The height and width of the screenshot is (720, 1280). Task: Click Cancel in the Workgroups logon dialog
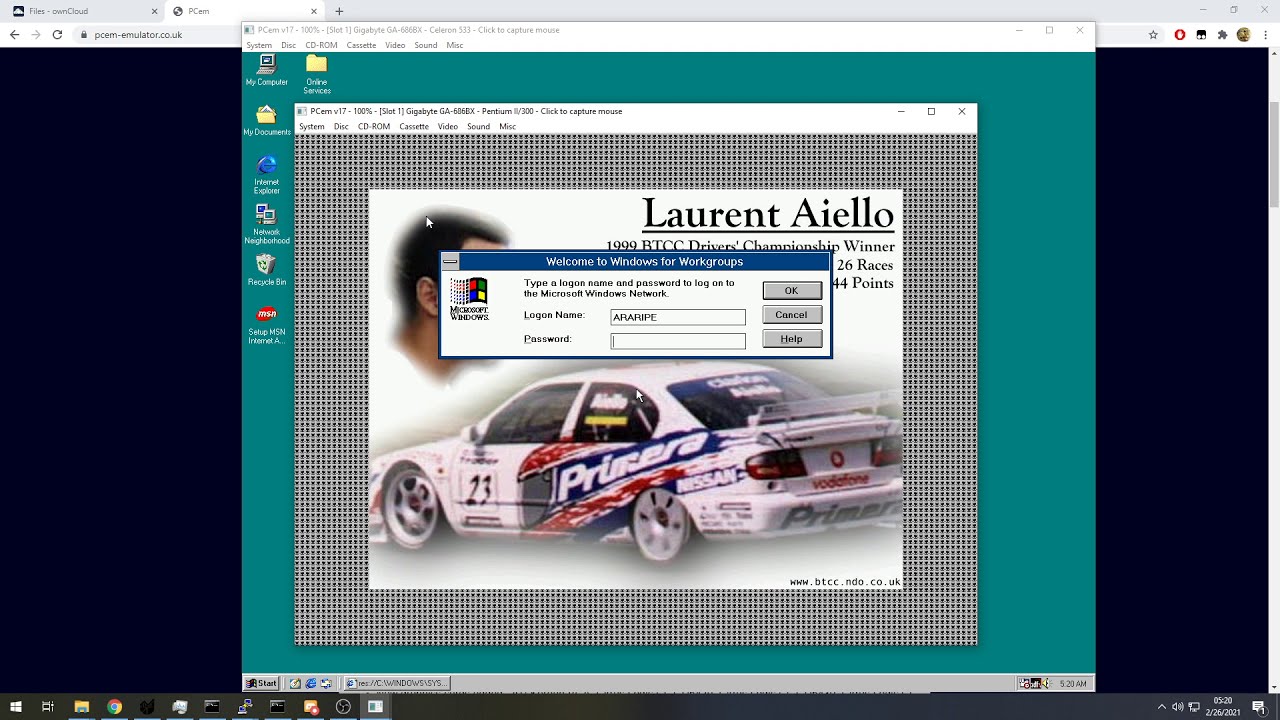pyautogui.click(x=791, y=314)
